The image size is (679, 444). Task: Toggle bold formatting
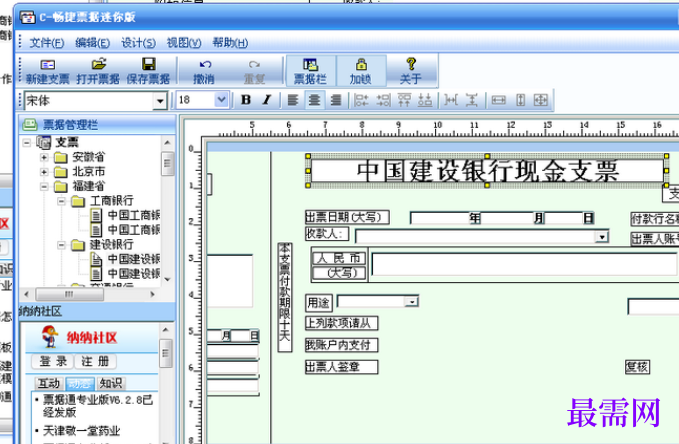point(246,100)
